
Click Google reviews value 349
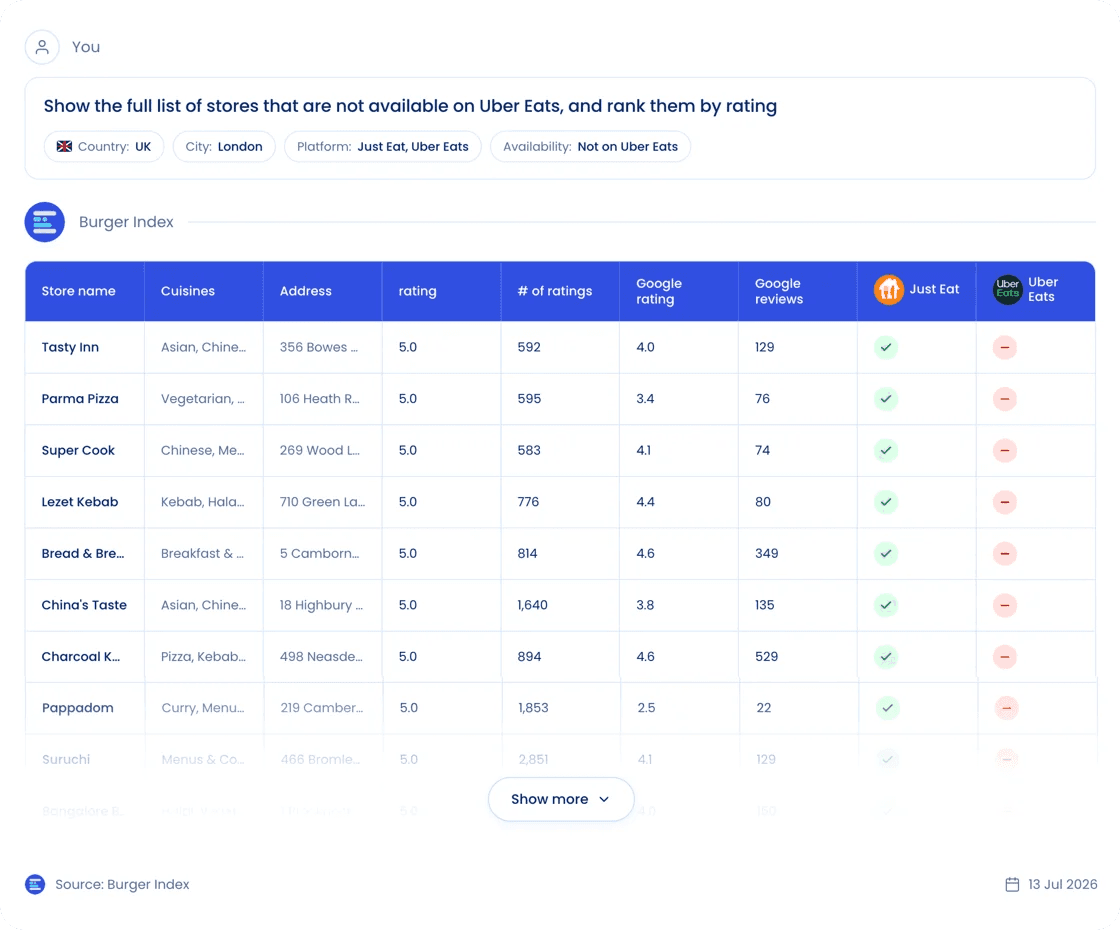pos(766,554)
